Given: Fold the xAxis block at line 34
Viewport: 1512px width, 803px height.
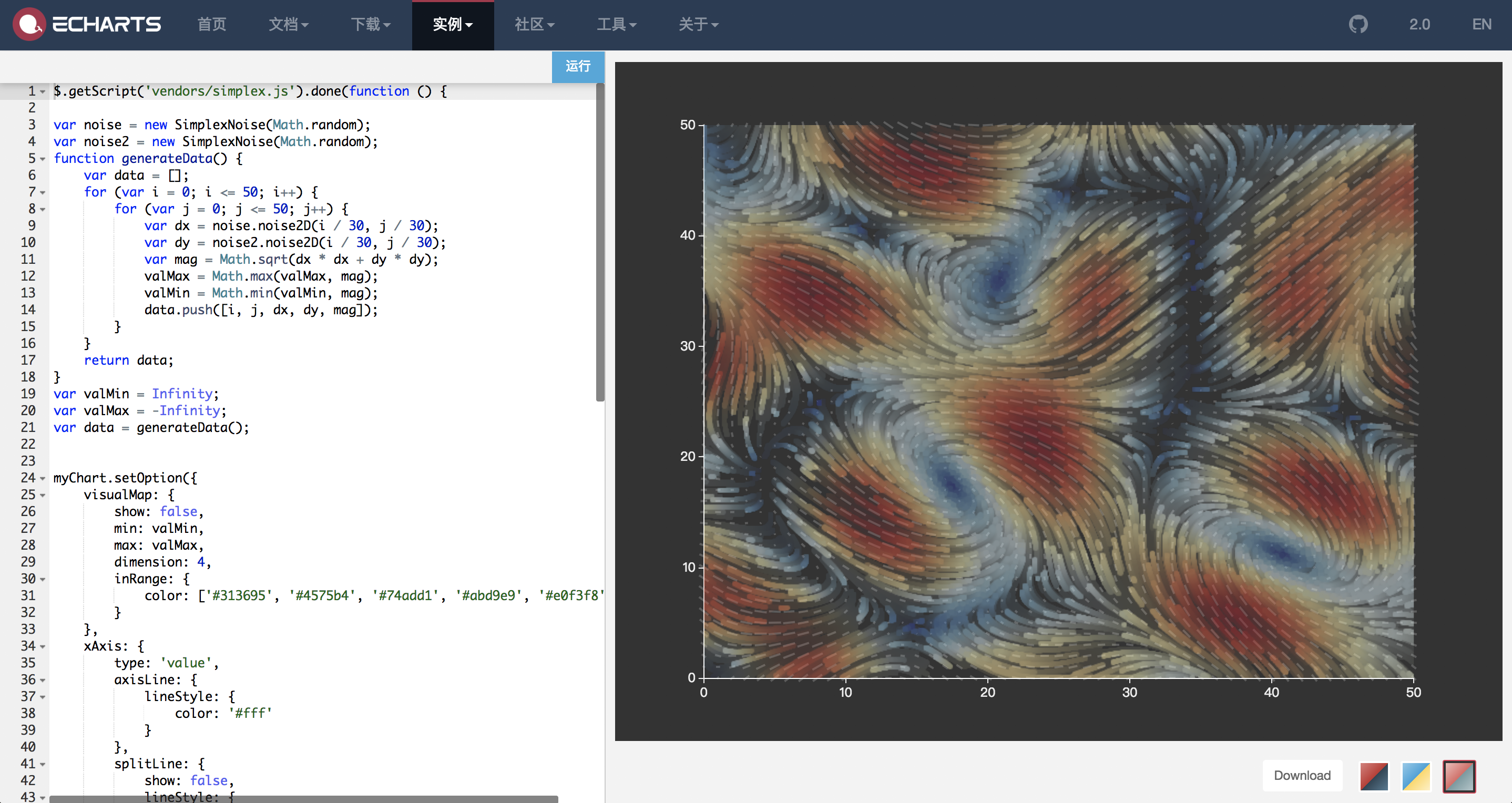Looking at the screenshot, I should coord(43,647).
